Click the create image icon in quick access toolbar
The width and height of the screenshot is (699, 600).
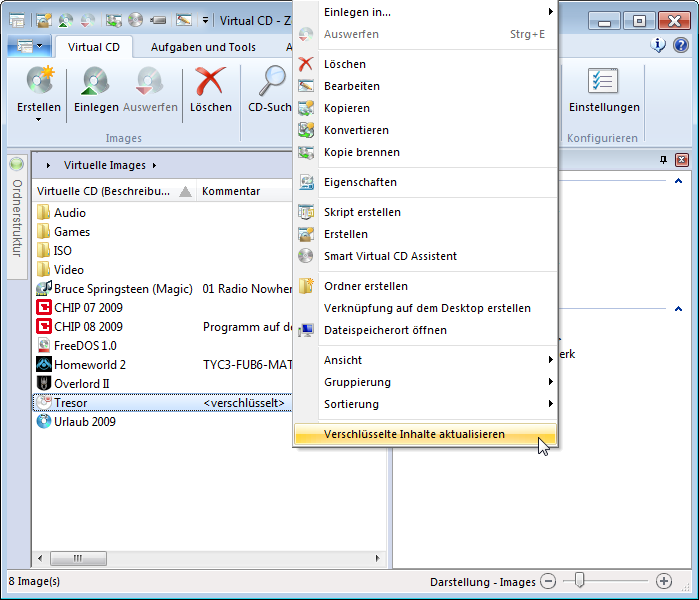44,20
